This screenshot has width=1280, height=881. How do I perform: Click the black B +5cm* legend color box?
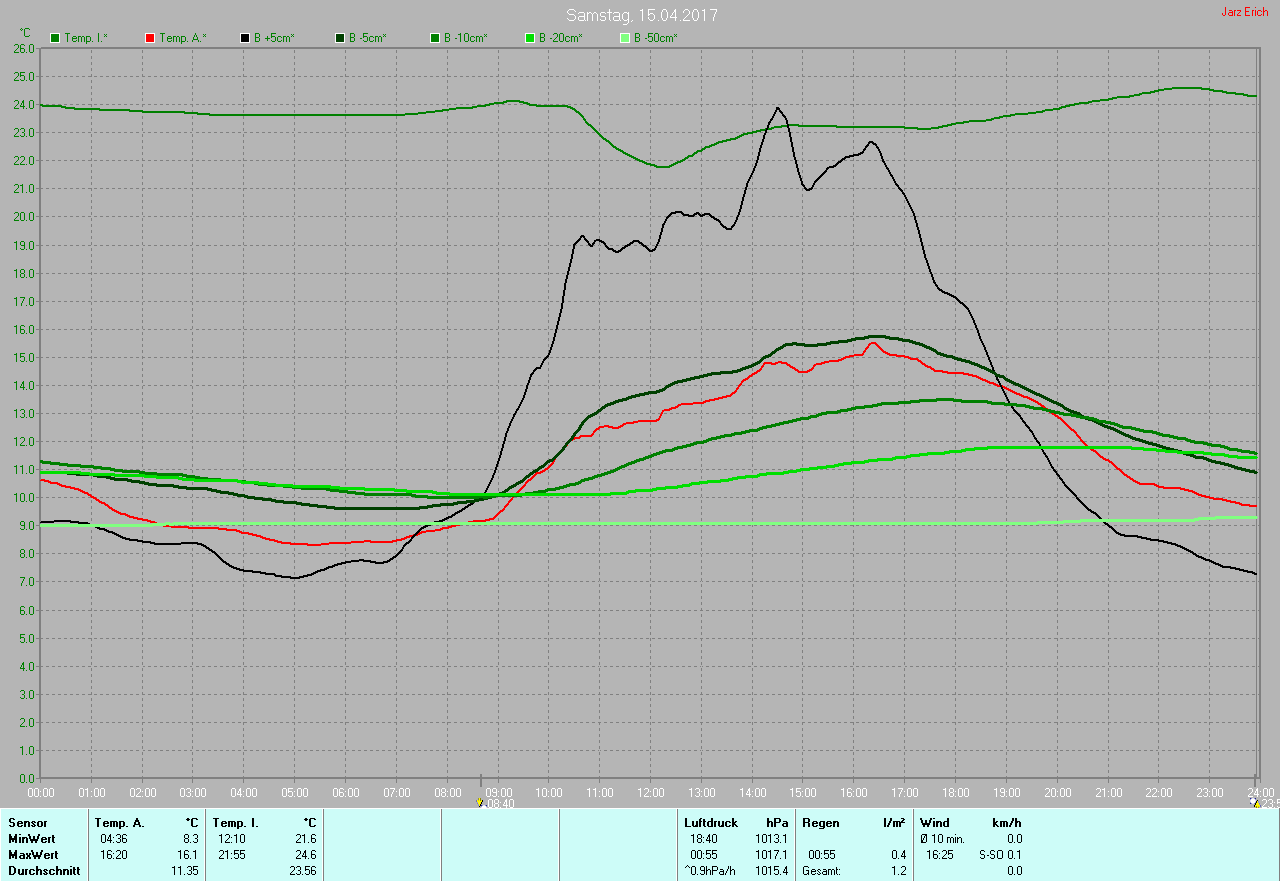click(245, 38)
